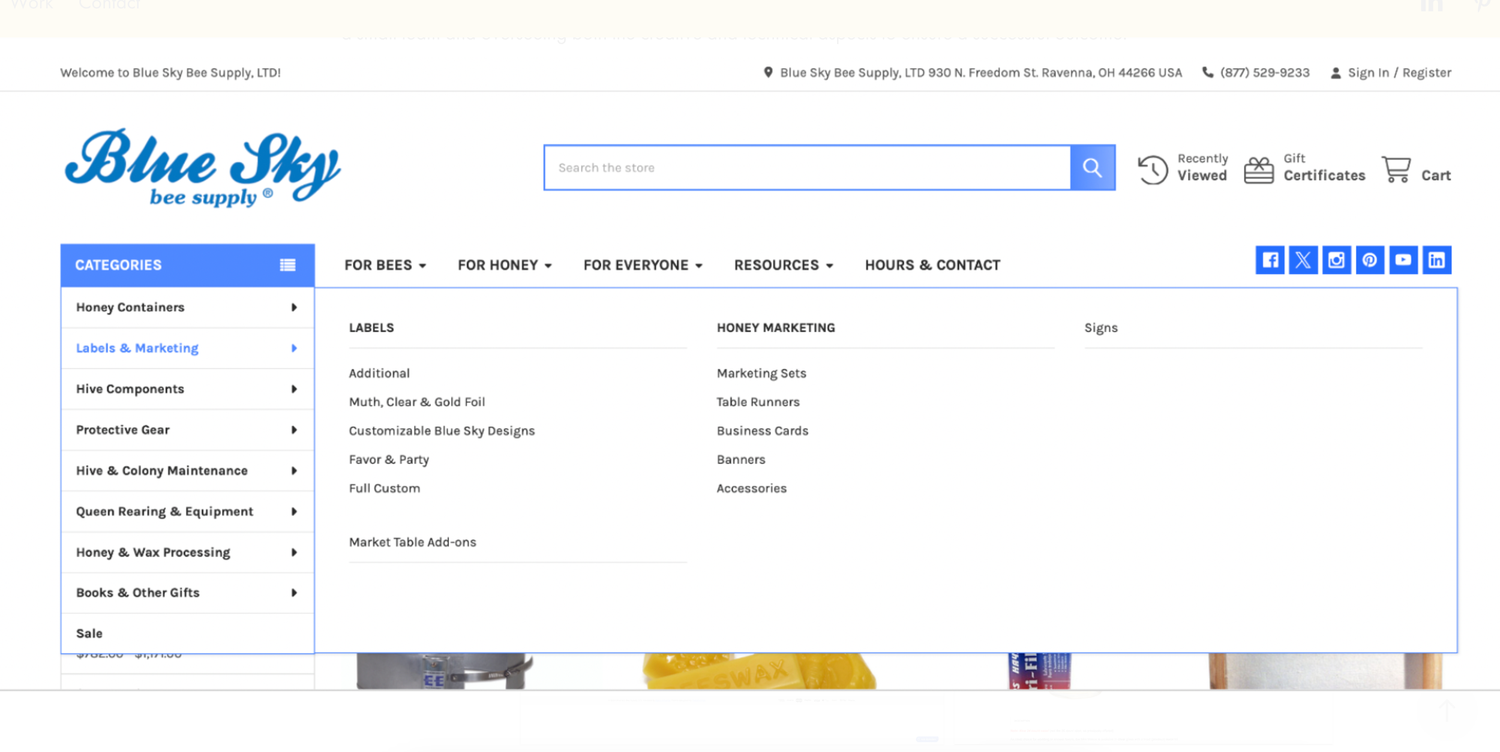Go to Hours & Contact page
Screen dimensions: 1500x752
tap(932, 265)
